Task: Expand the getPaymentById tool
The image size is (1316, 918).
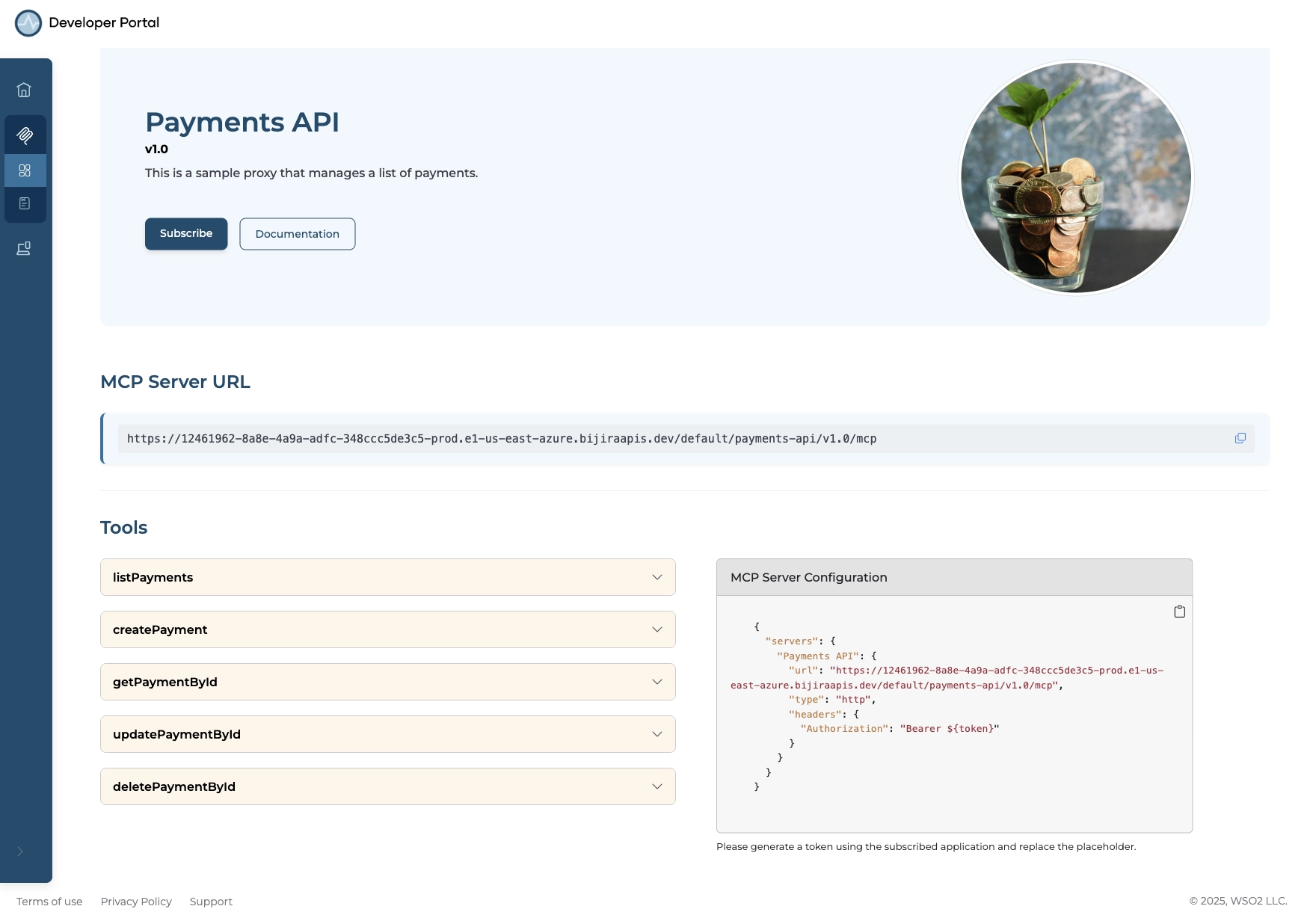Action: (387, 682)
